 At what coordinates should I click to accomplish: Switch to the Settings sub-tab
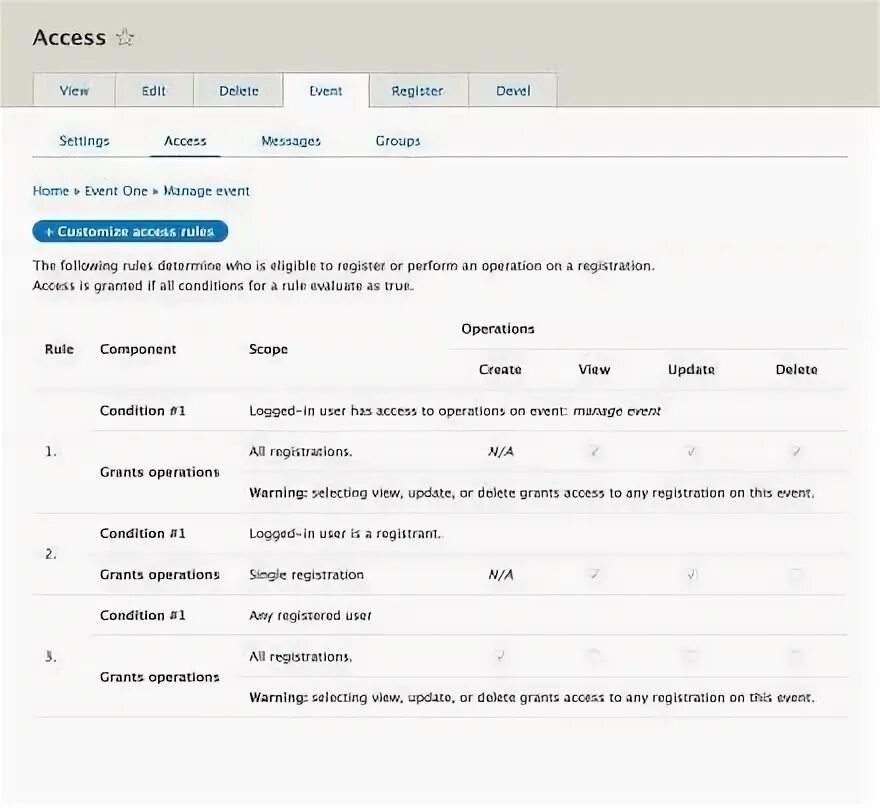pos(84,141)
